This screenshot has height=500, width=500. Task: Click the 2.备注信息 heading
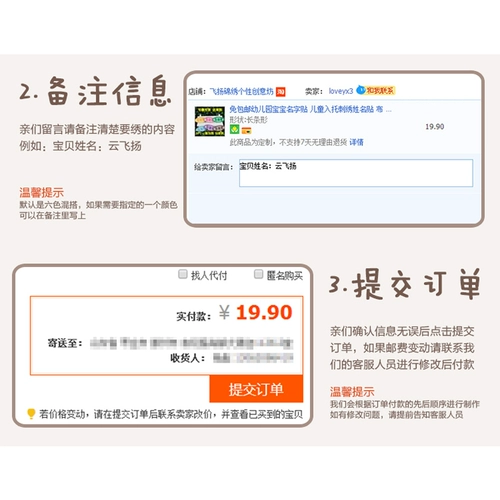pos(95,91)
